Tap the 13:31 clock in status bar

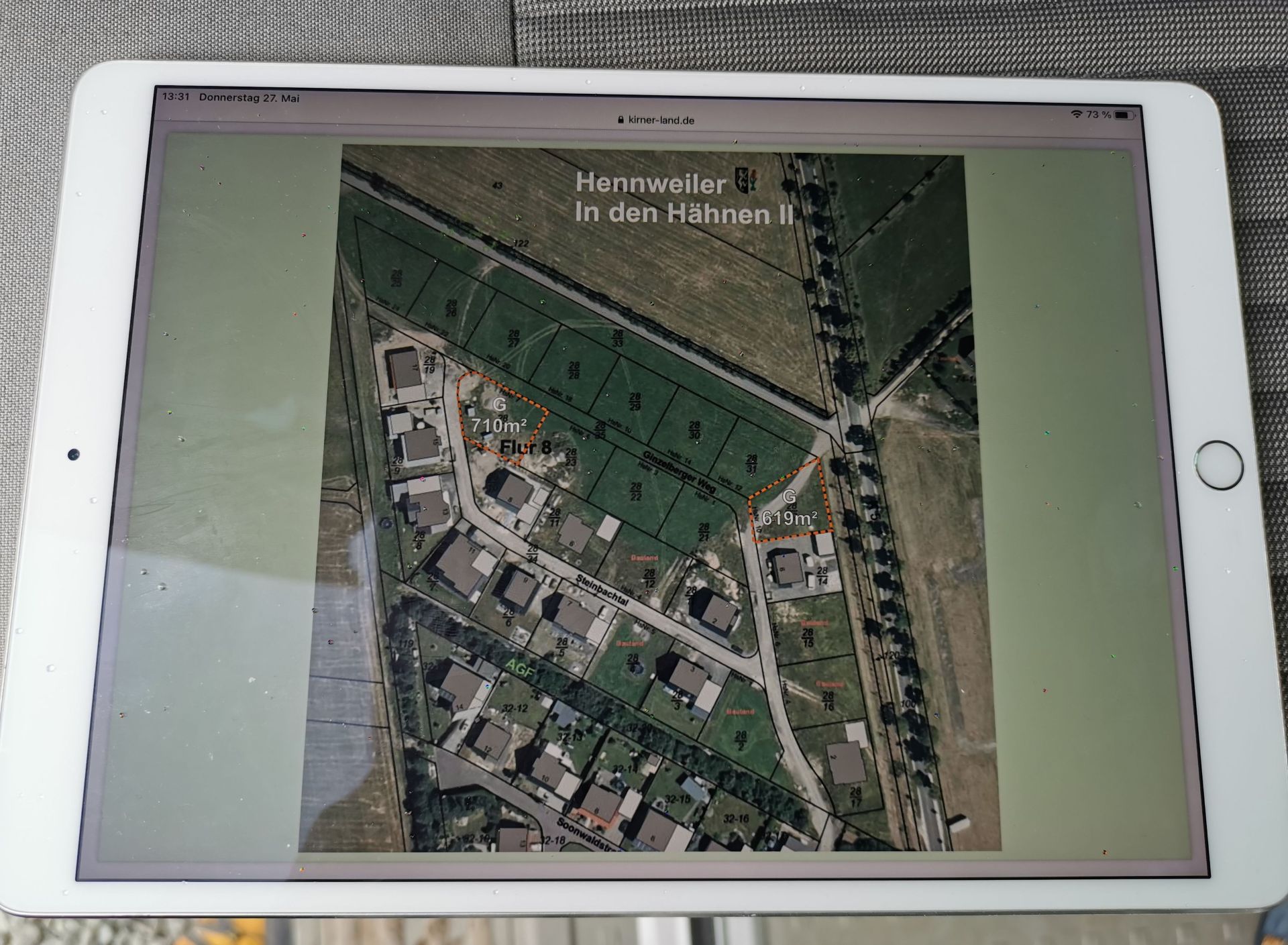pos(176,97)
